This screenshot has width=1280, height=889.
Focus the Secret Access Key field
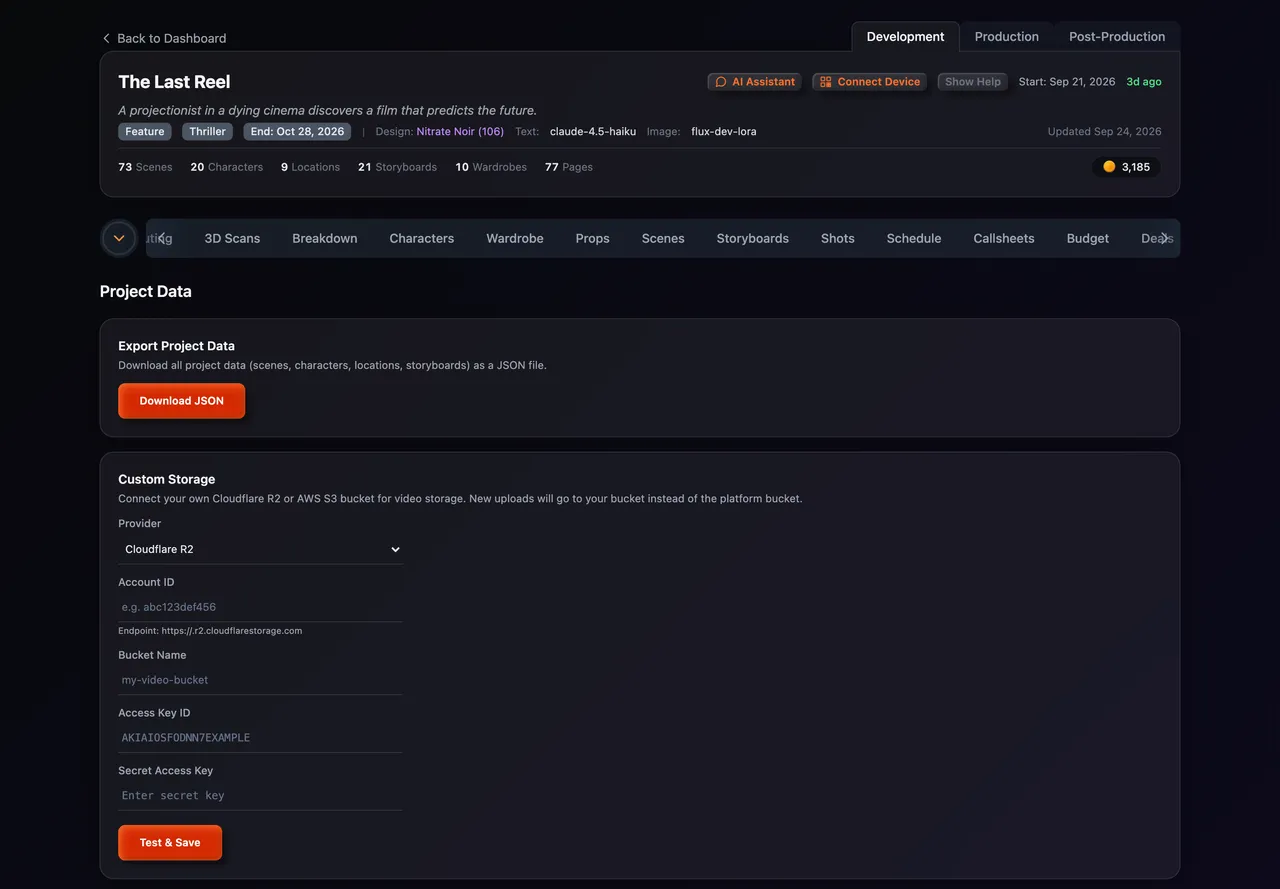click(260, 796)
